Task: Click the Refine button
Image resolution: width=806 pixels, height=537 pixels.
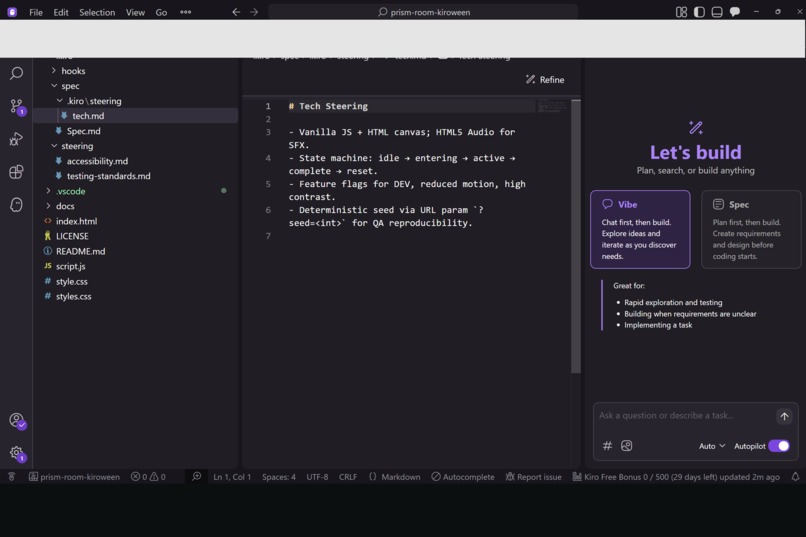Action: click(x=545, y=80)
